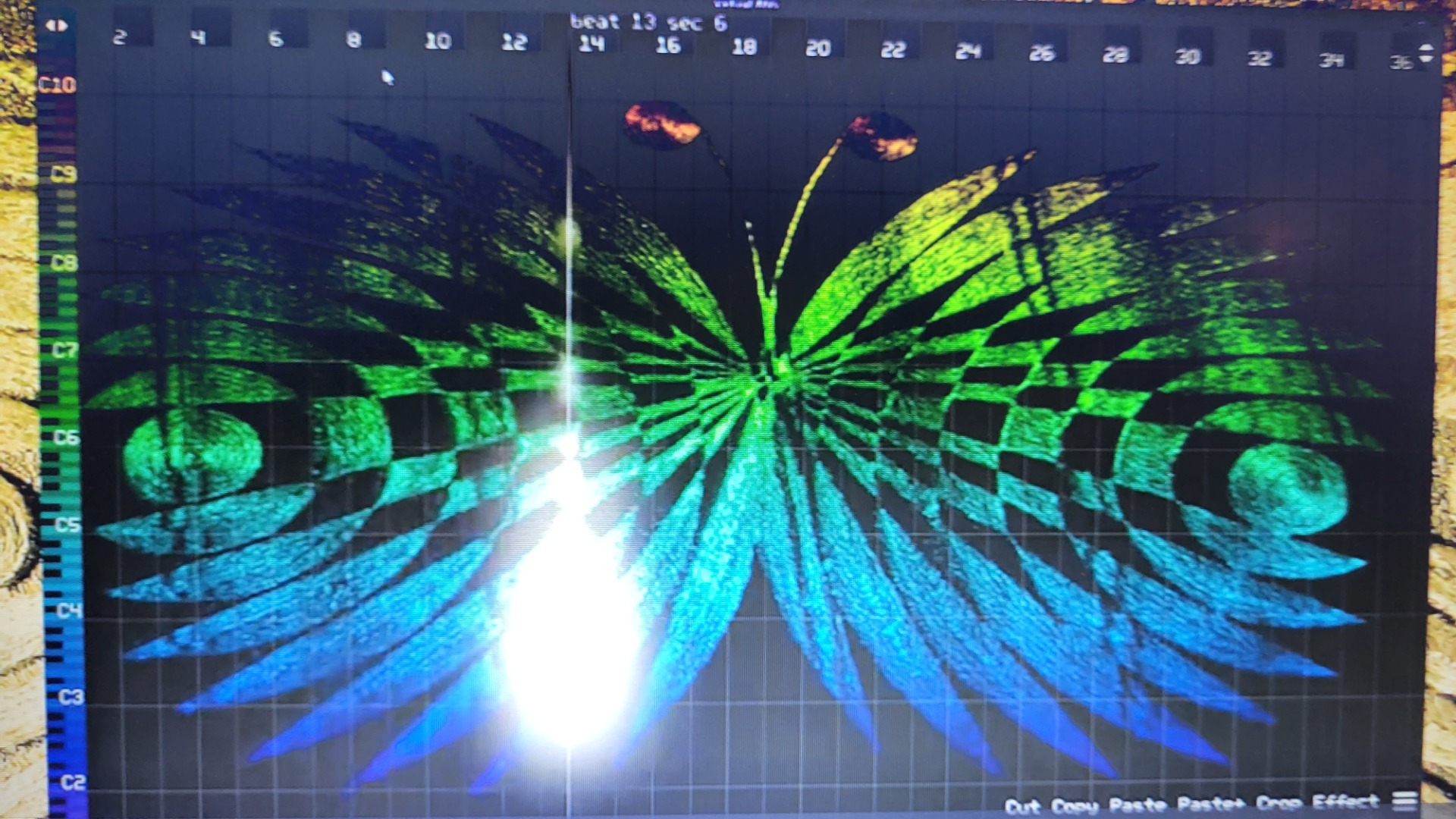Click the Paste+ button
This screenshot has height=819, width=1456.
[1210, 804]
